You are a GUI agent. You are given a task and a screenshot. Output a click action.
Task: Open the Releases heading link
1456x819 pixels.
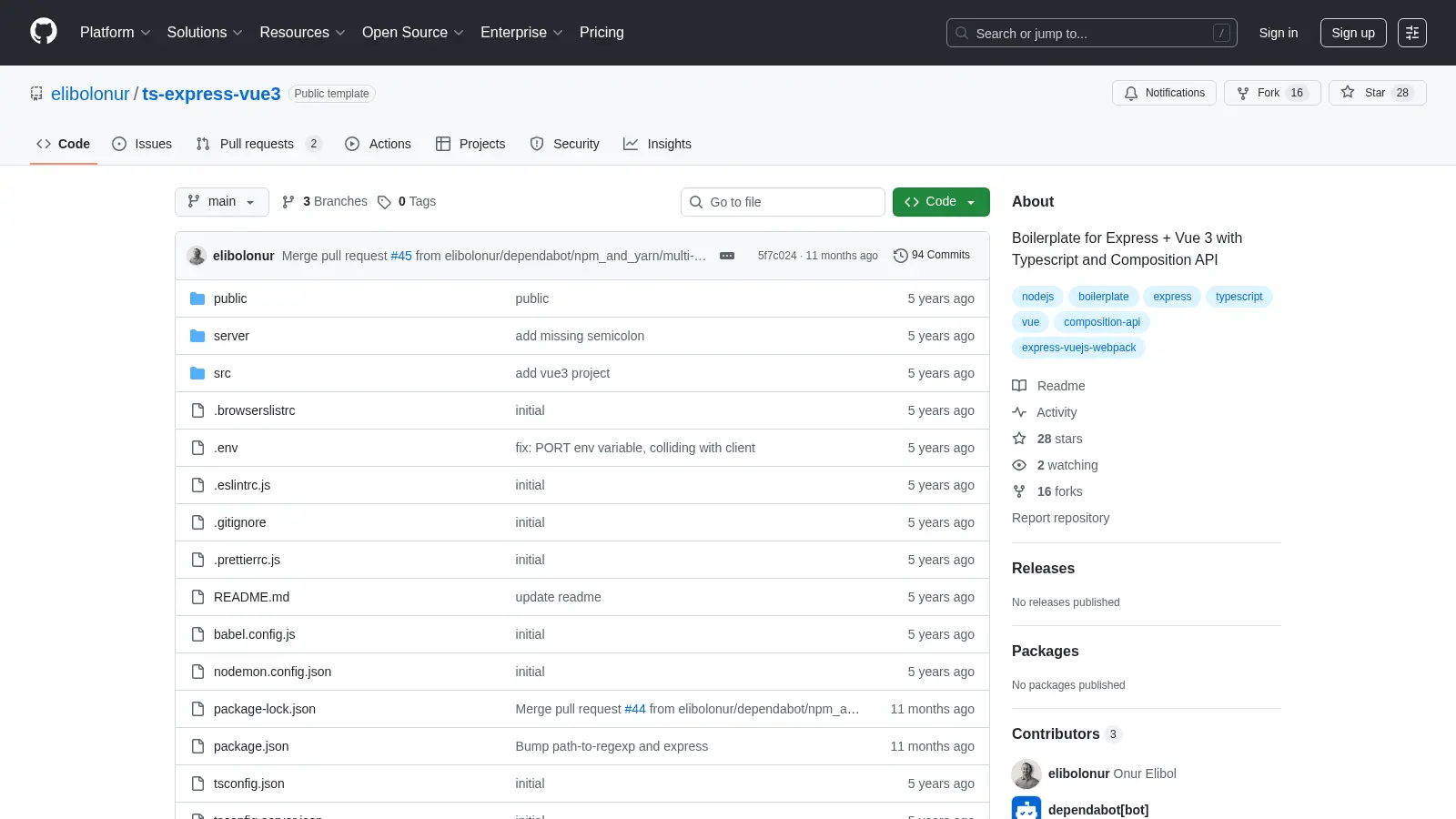click(x=1043, y=568)
